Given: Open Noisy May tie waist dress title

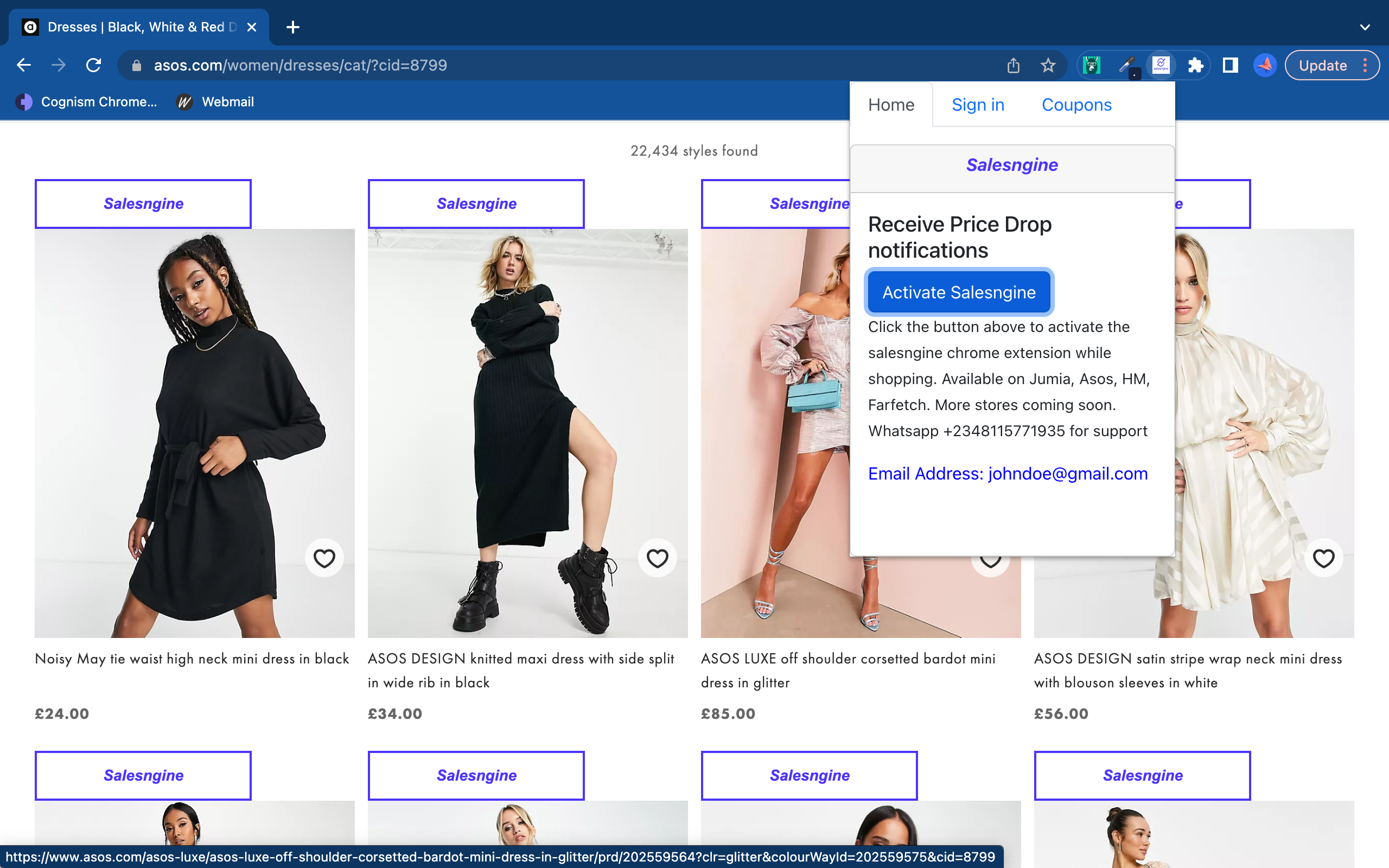Looking at the screenshot, I should point(192,659).
